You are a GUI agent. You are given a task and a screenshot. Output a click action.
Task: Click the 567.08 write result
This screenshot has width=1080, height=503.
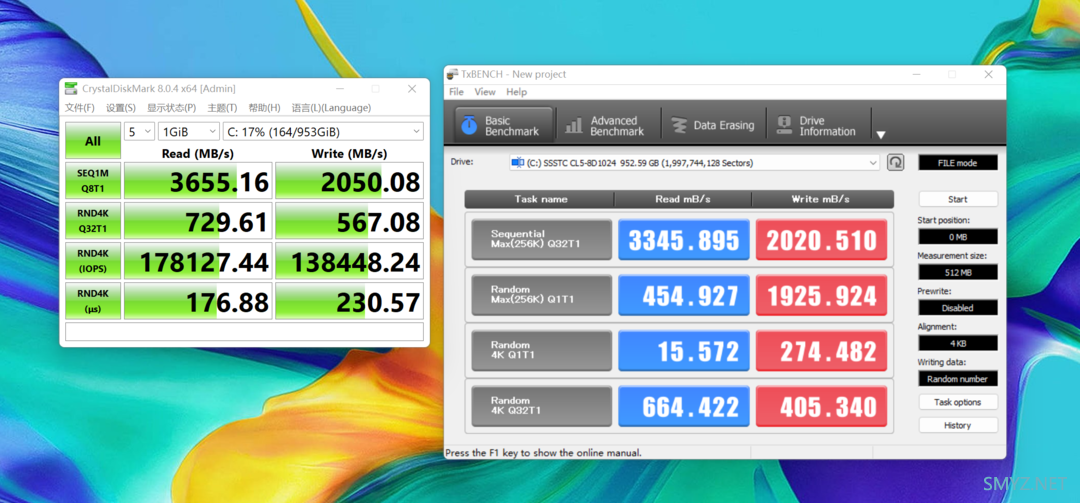tap(349, 220)
